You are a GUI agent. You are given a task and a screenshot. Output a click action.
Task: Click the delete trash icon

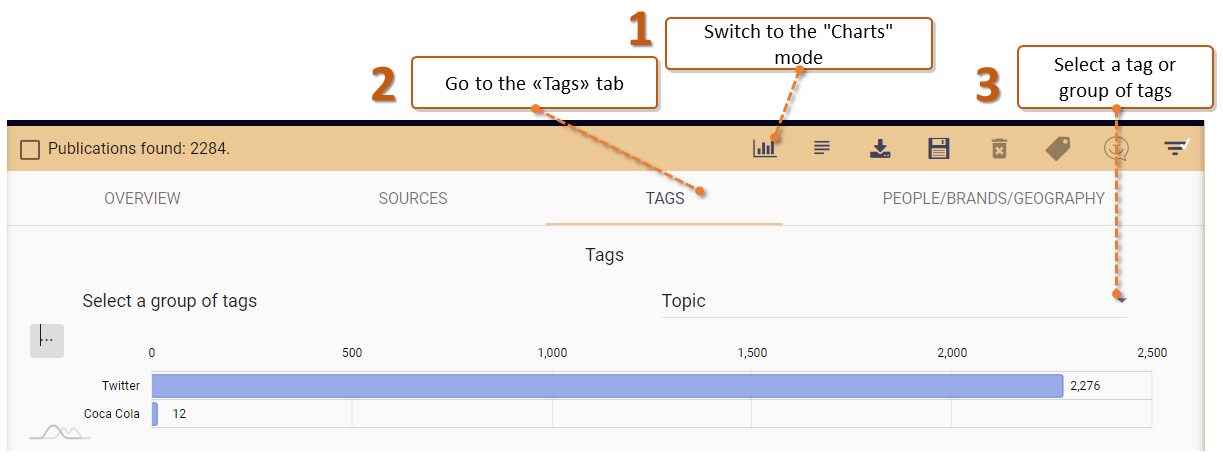click(998, 149)
